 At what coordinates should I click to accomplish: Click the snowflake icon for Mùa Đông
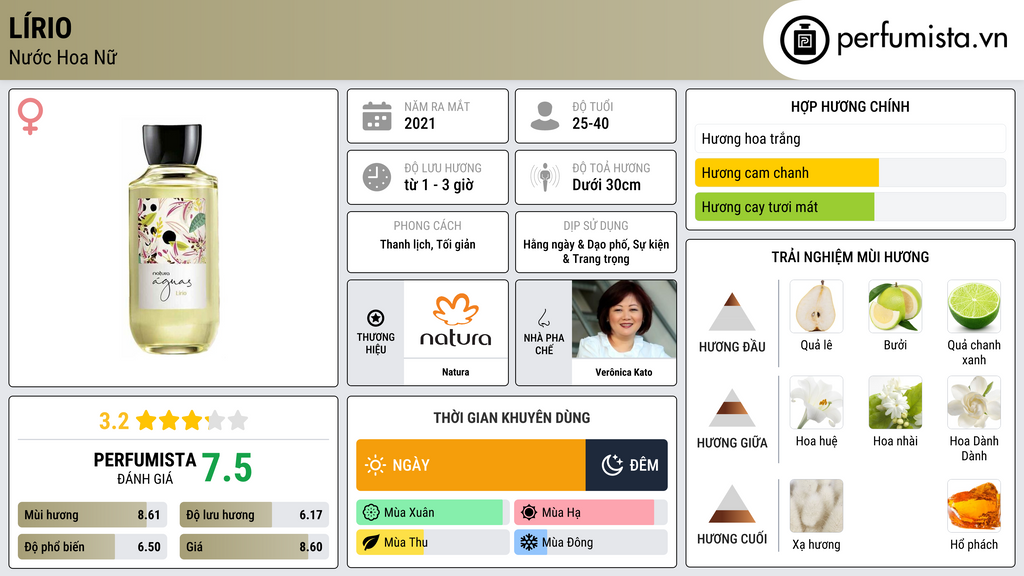[x=529, y=542]
